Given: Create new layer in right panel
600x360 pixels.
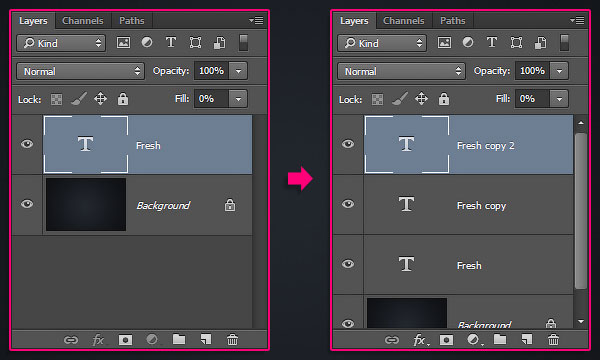Looking at the screenshot, I should [x=527, y=339].
